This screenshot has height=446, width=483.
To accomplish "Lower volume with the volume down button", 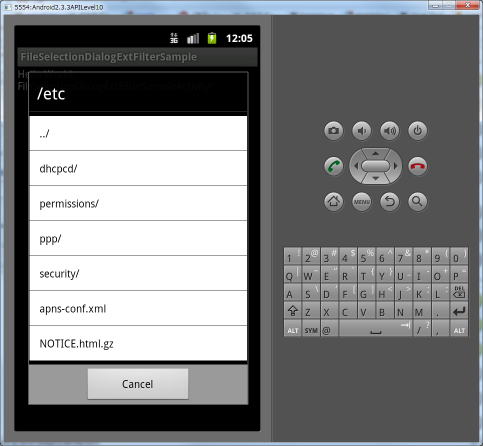I will tap(361, 131).
